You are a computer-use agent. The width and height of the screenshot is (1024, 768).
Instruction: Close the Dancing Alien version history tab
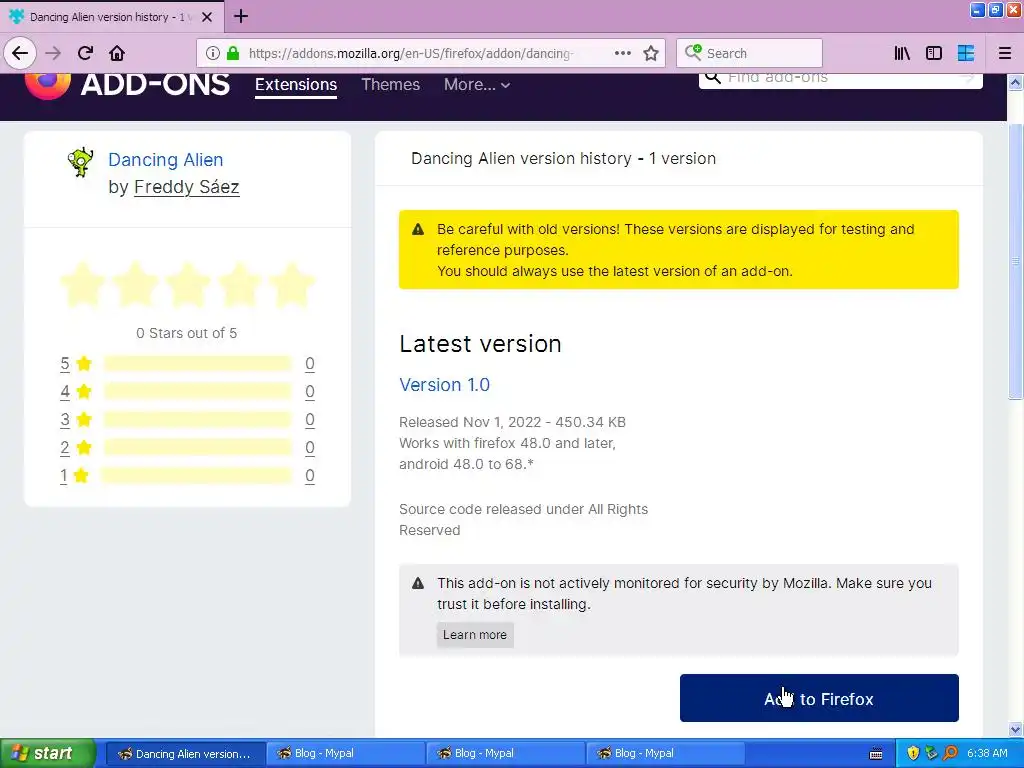pyautogui.click(x=207, y=17)
